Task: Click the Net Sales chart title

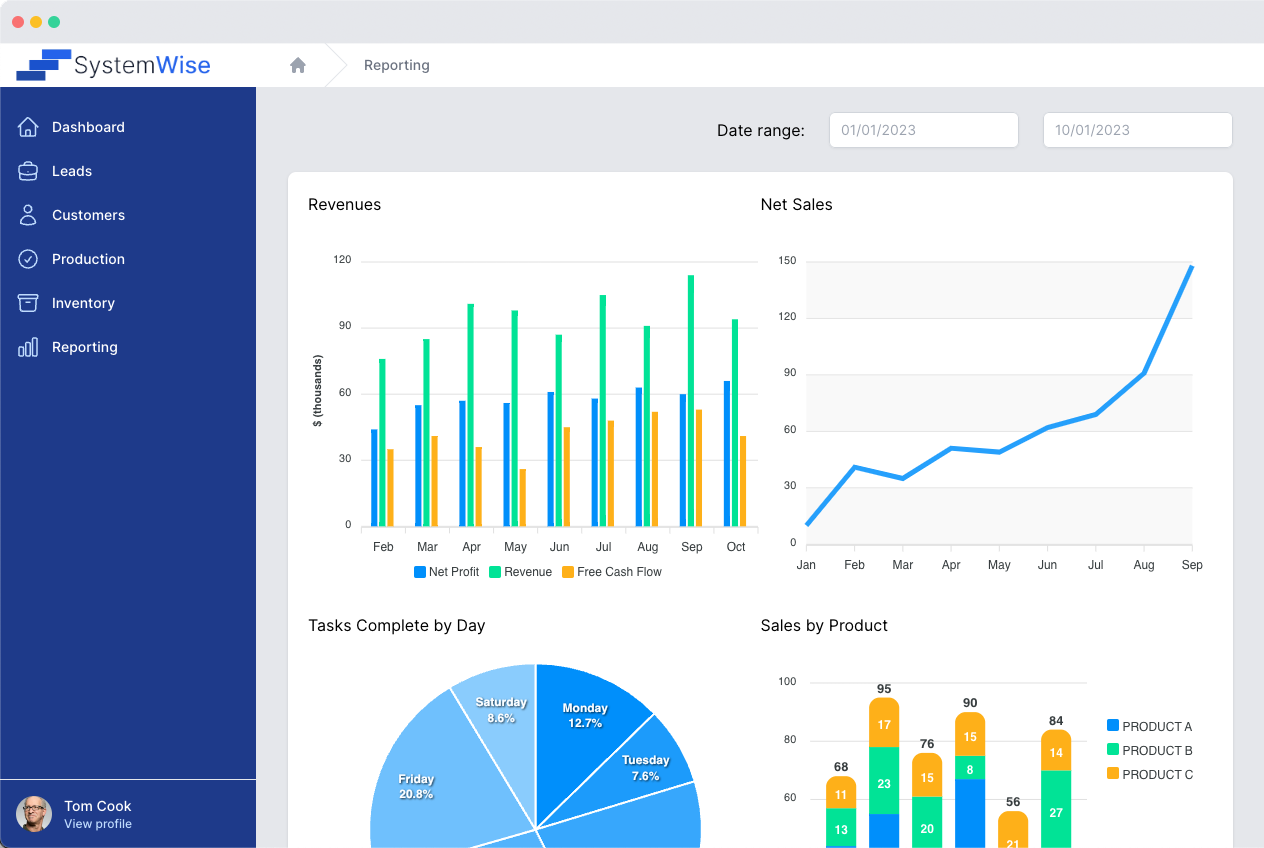Action: (797, 205)
